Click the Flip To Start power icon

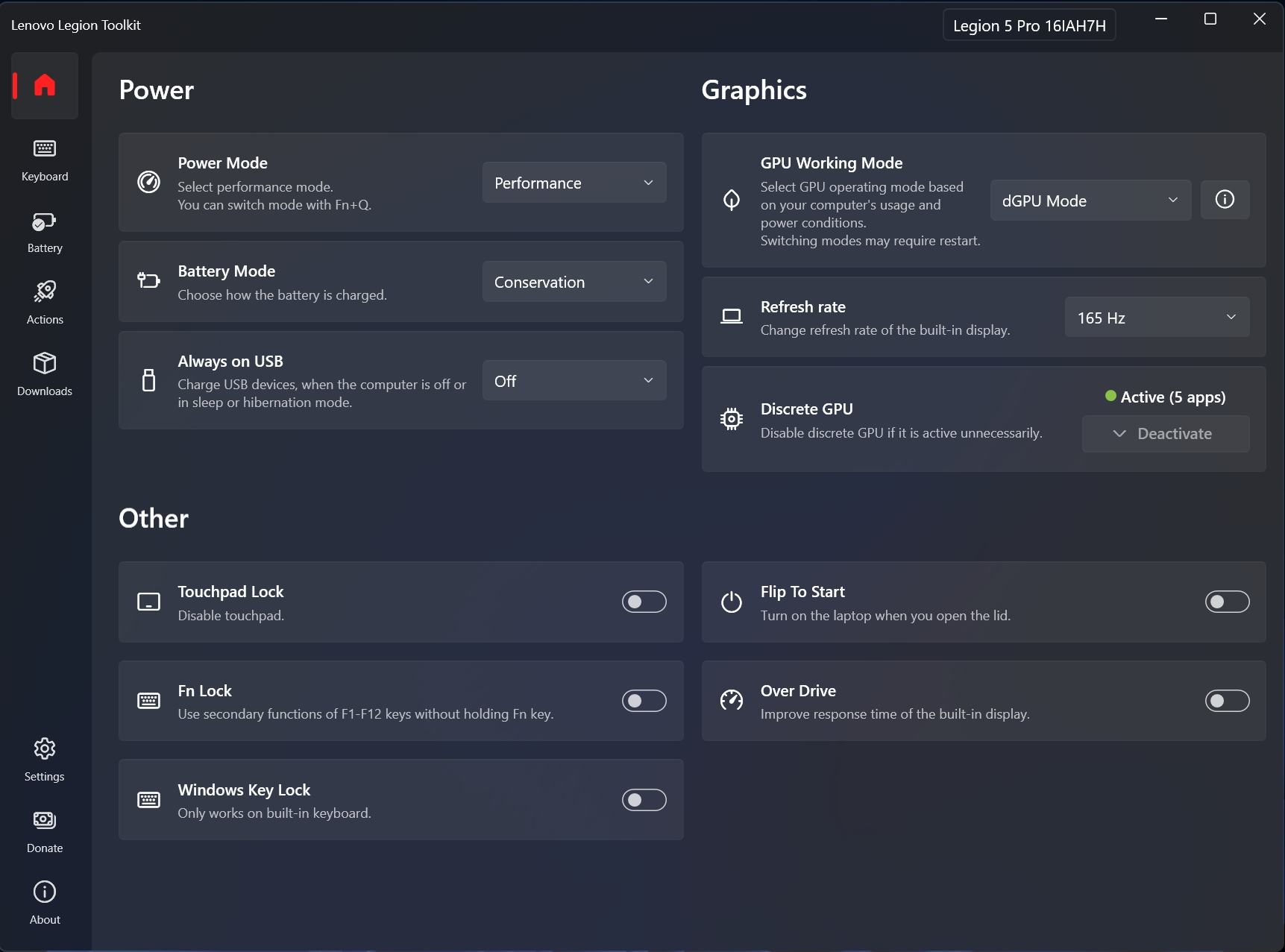click(x=732, y=602)
